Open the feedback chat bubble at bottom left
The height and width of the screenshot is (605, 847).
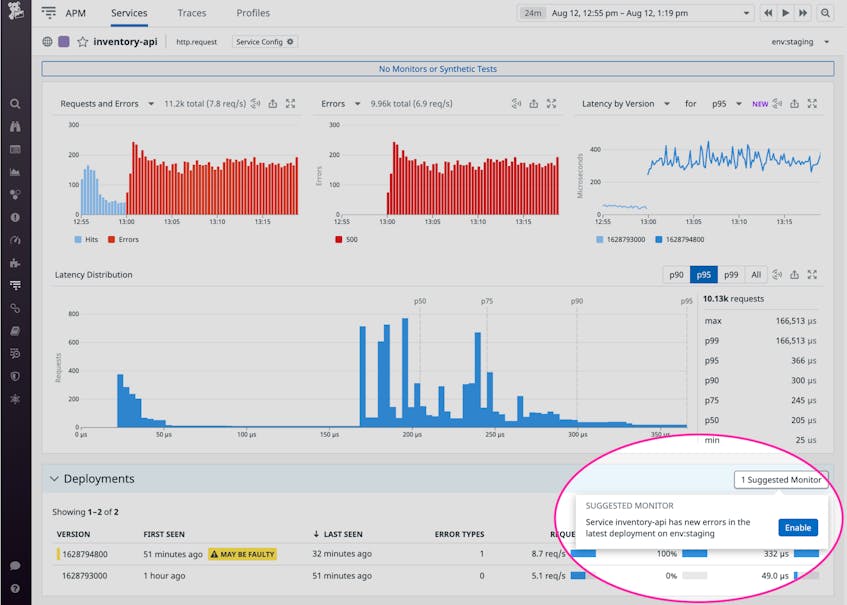click(x=13, y=565)
